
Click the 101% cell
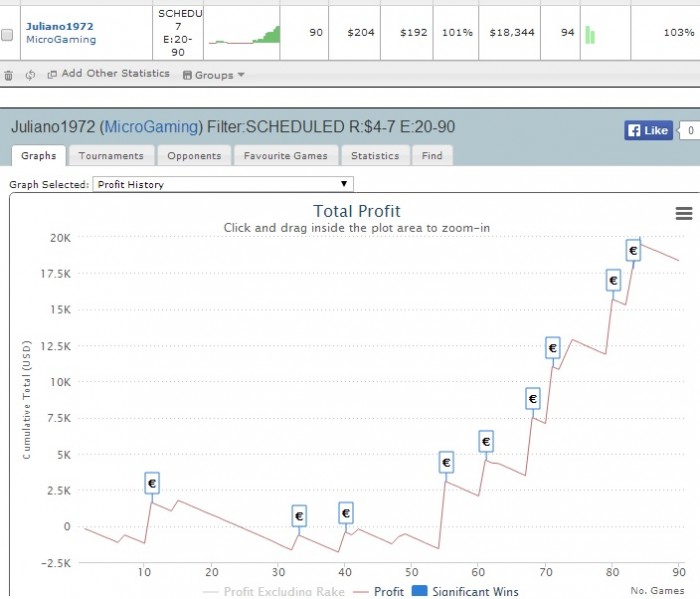(x=457, y=33)
